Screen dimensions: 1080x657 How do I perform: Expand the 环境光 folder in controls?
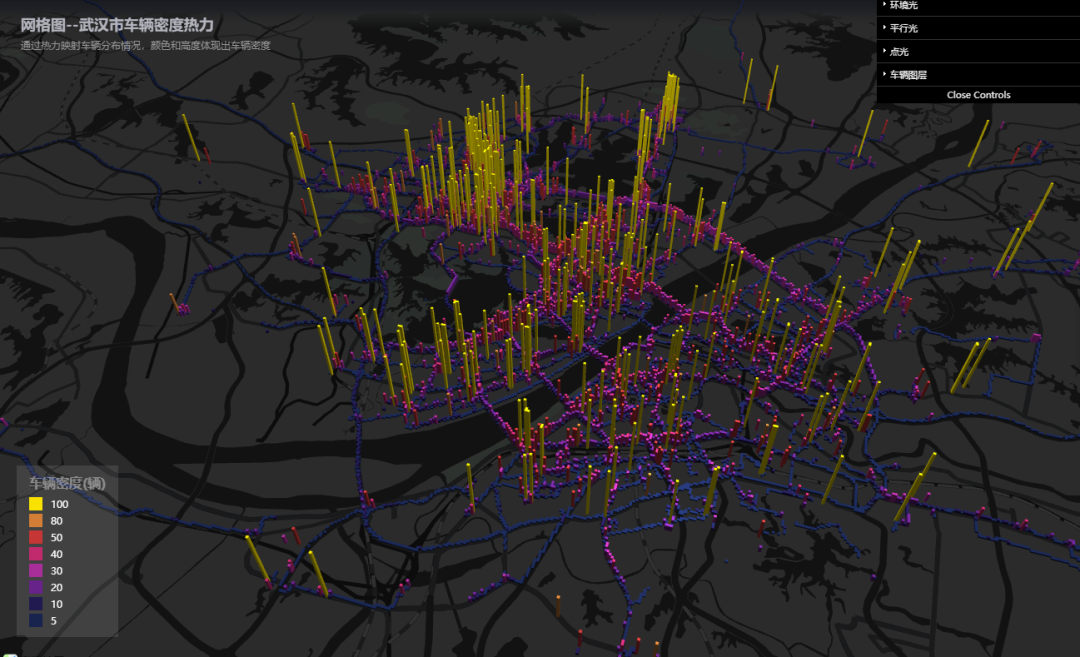click(x=978, y=6)
